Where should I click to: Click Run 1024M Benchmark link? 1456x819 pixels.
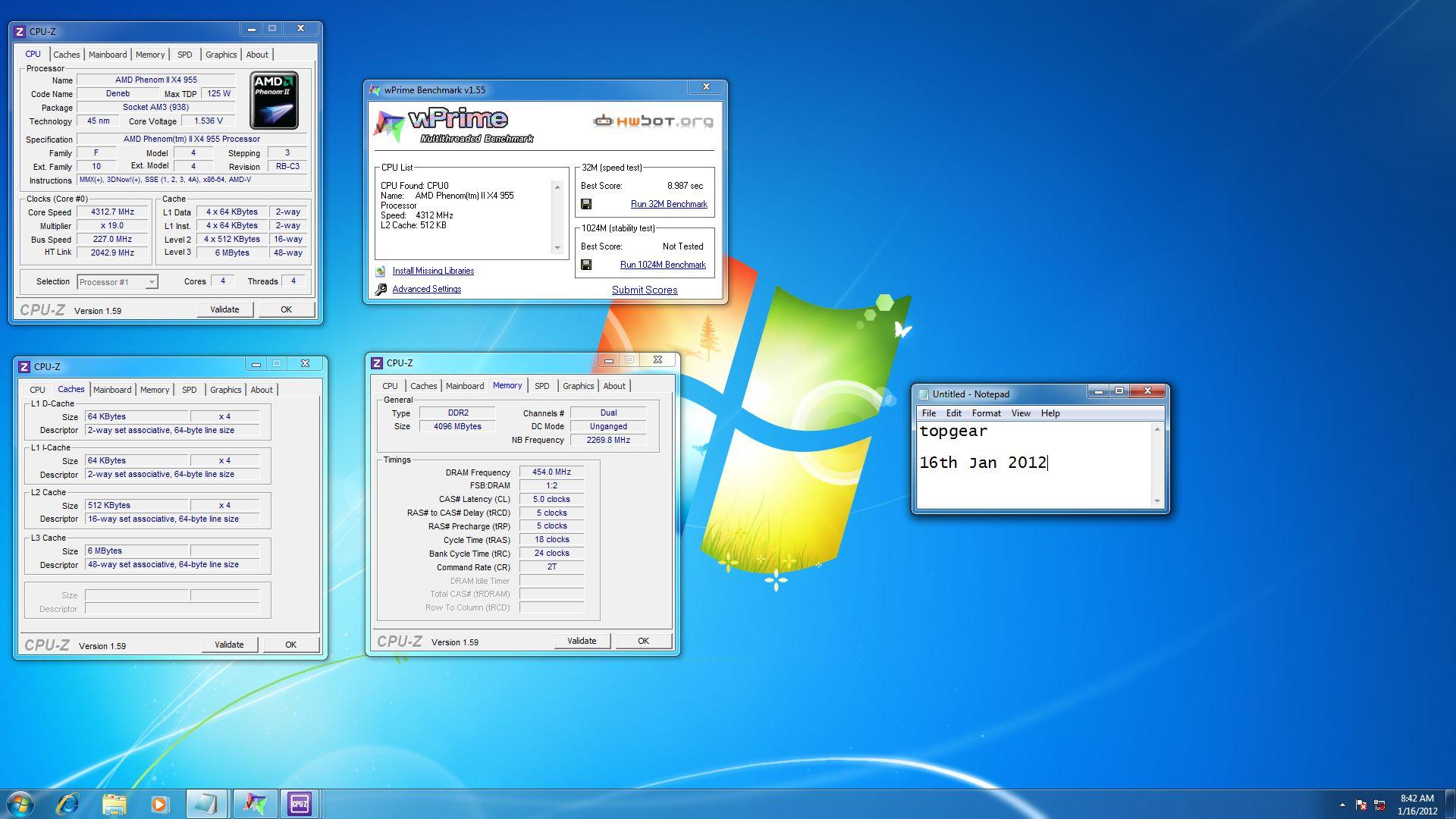coord(663,265)
